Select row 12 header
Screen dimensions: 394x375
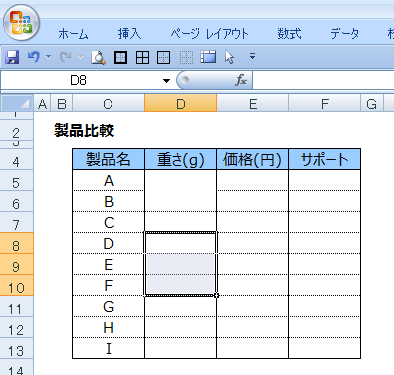click(16, 327)
